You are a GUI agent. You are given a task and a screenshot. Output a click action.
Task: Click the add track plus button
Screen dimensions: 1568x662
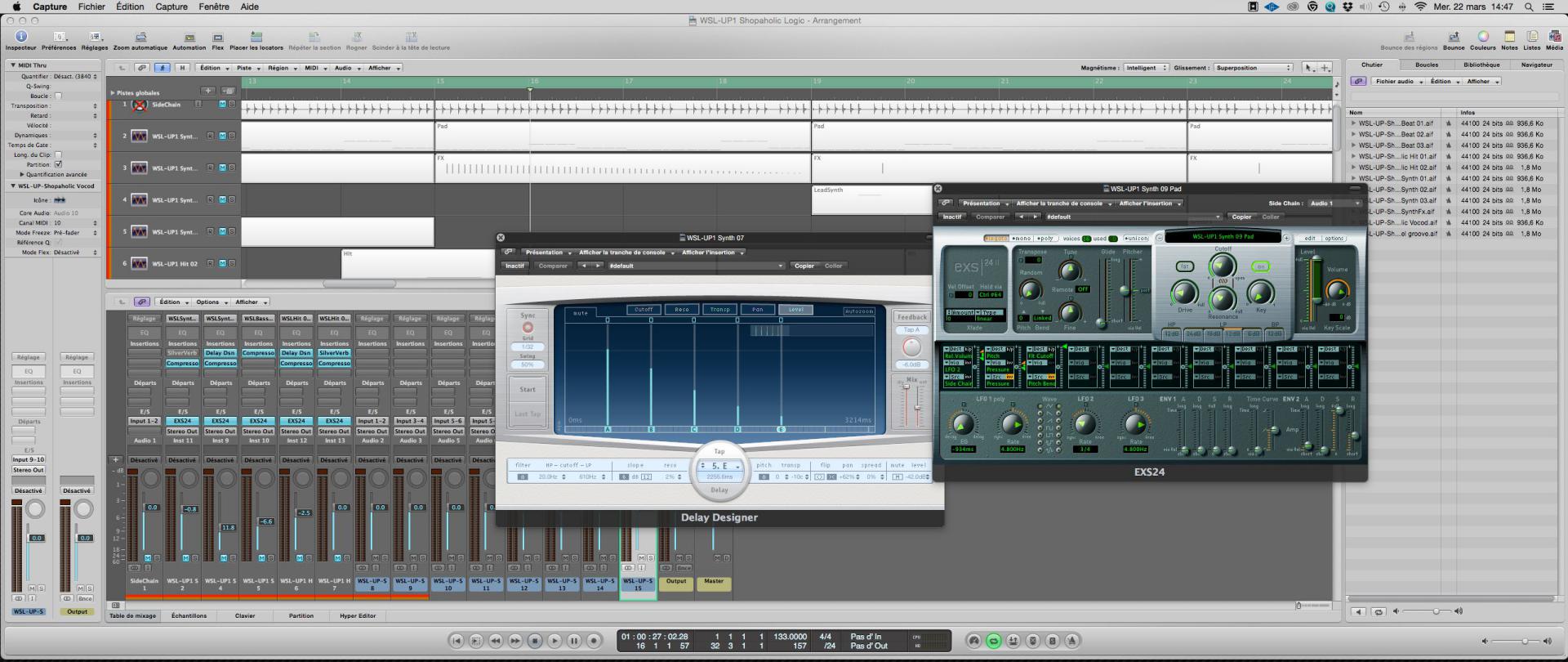point(208,91)
